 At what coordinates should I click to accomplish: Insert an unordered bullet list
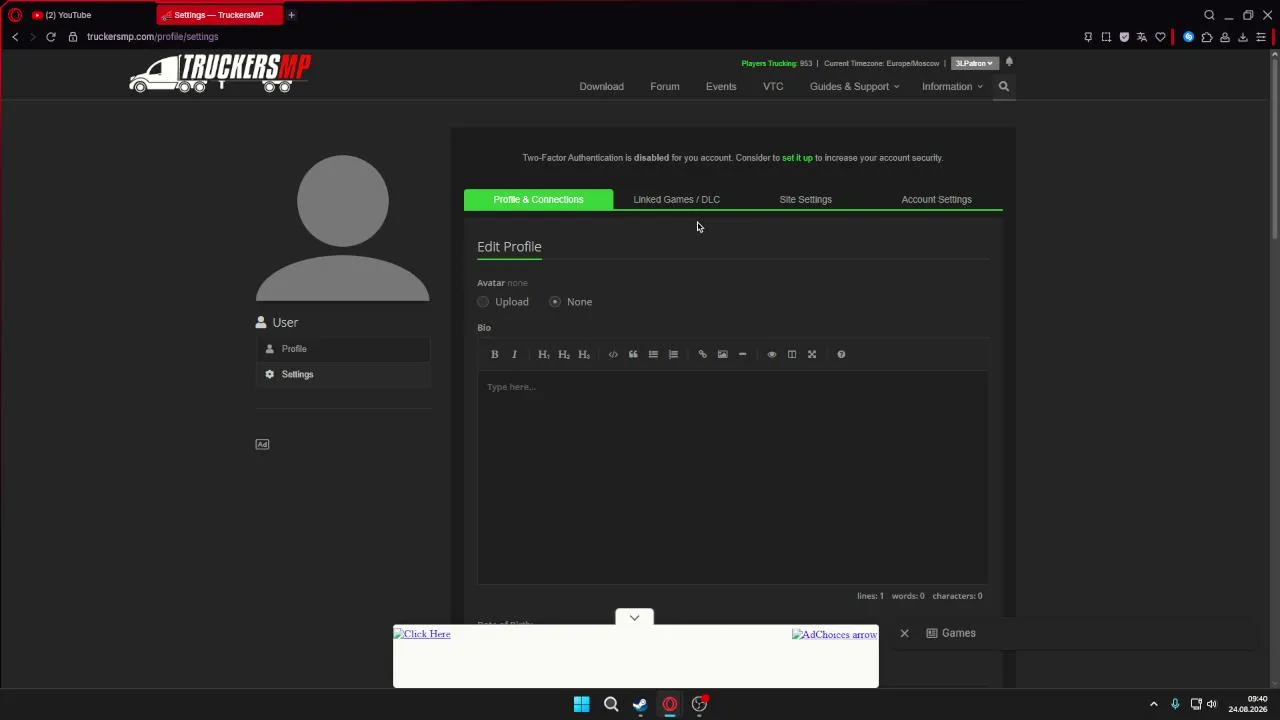(653, 354)
